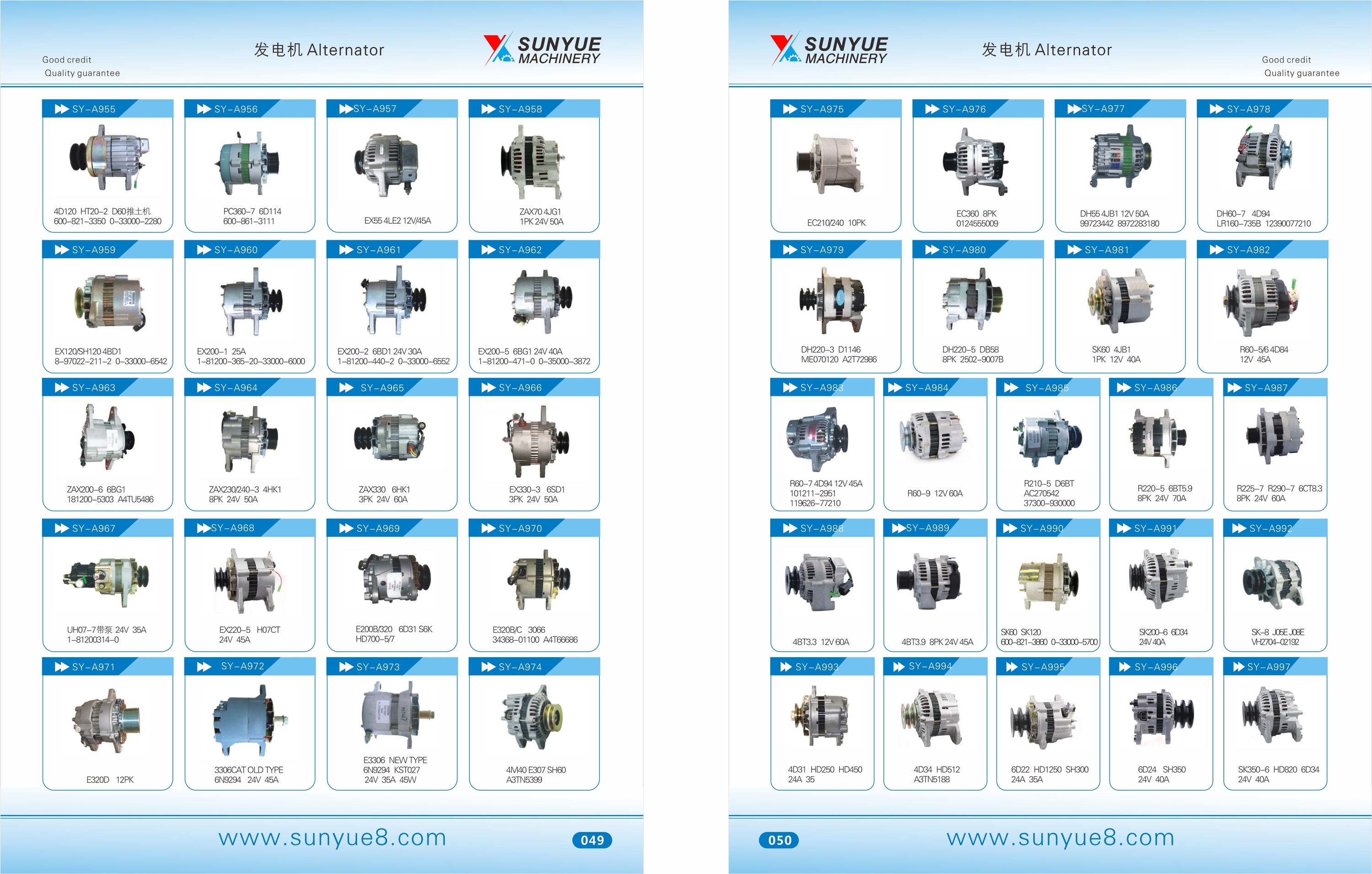Open www.sunyue8.com link on page 049
The image size is (1372, 874).
pyautogui.click(x=332, y=837)
